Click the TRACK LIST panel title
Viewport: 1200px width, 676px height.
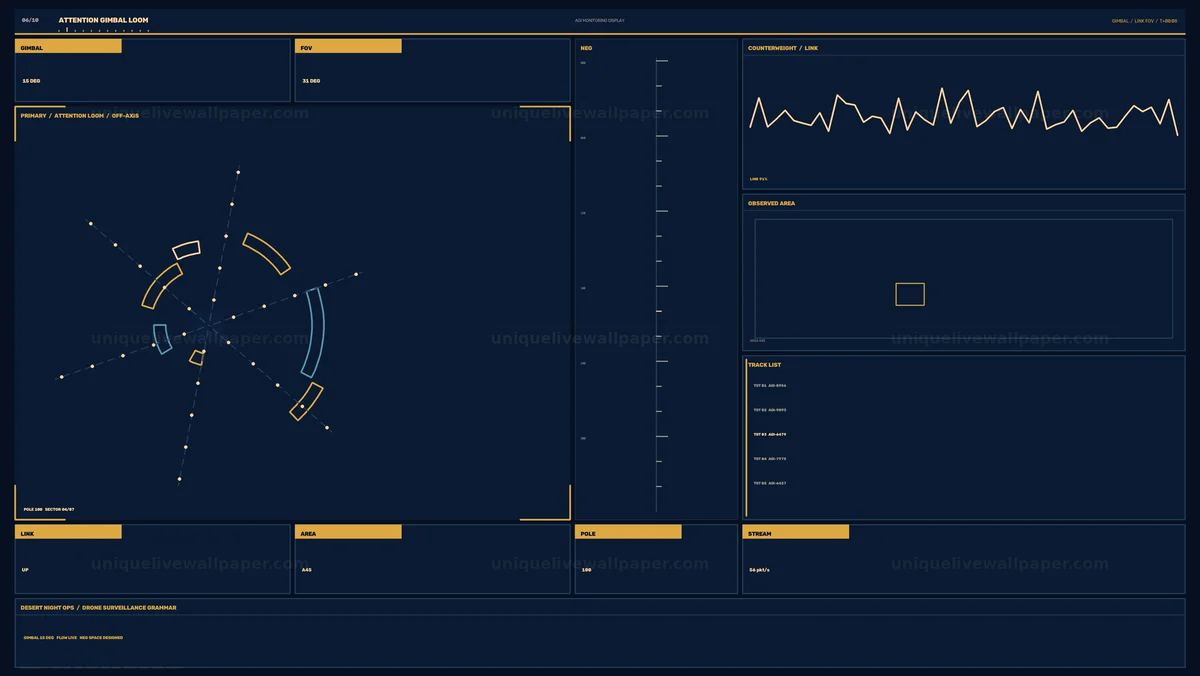[765, 365]
